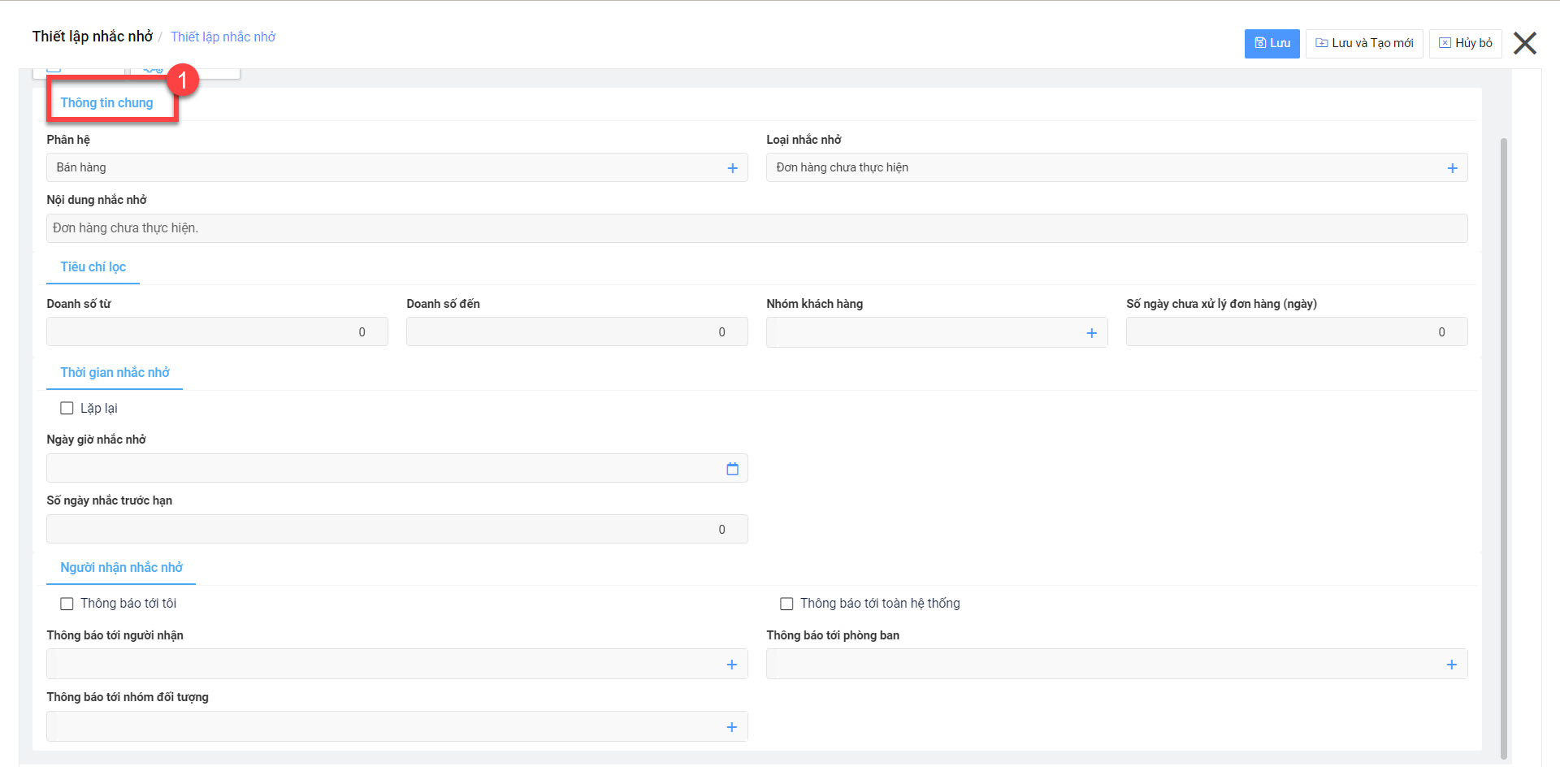Click the Hủy bỏ cancel button
Screen dimensions: 1560x784
pyautogui.click(x=1465, y=43)
